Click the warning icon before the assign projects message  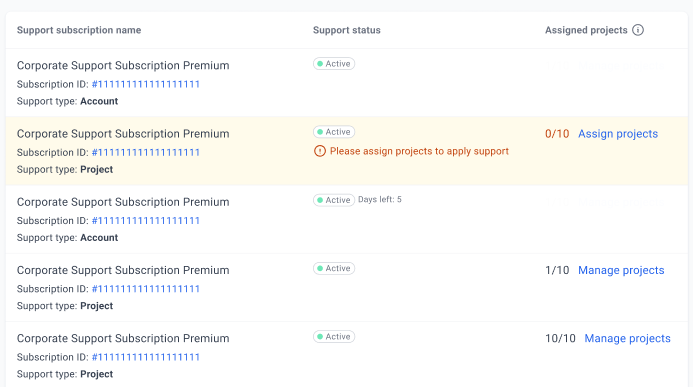(x=320, y=151)
